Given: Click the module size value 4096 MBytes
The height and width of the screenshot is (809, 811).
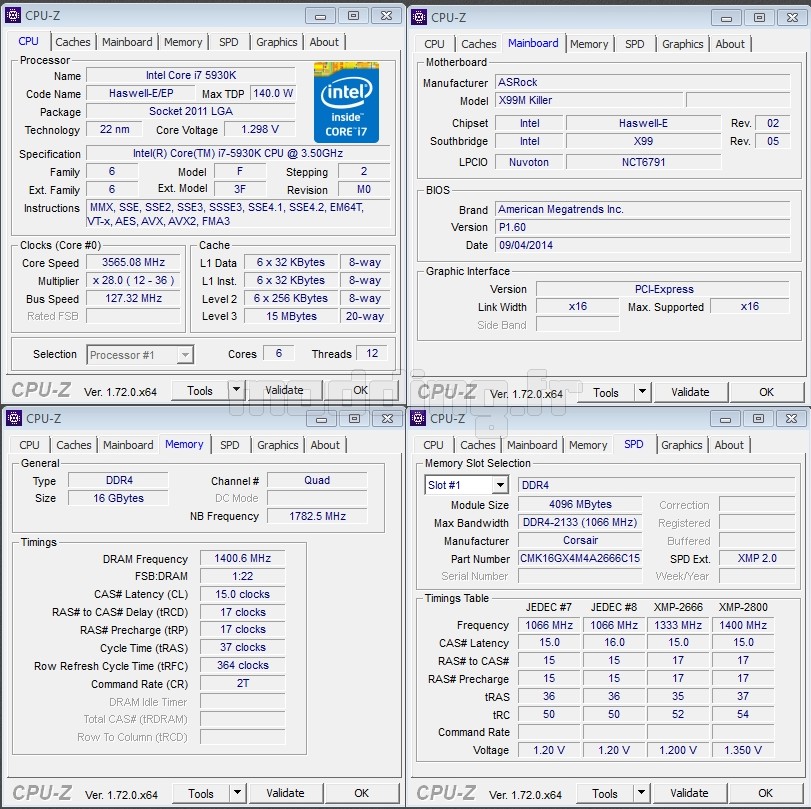Looking at the screenshot, I should pos(580,504).
